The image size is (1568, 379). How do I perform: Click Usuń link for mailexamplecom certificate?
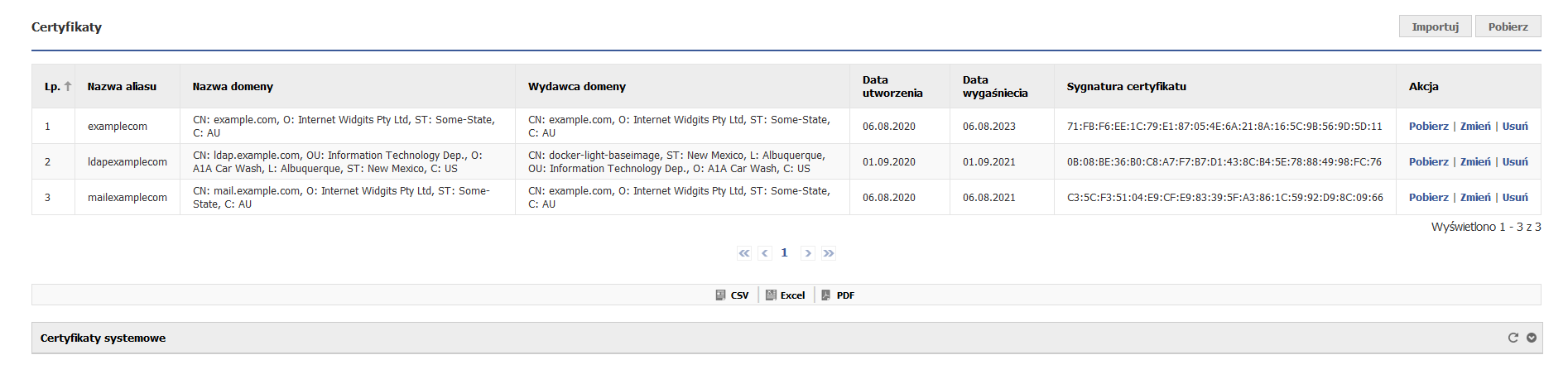[x=1515, y=197]
